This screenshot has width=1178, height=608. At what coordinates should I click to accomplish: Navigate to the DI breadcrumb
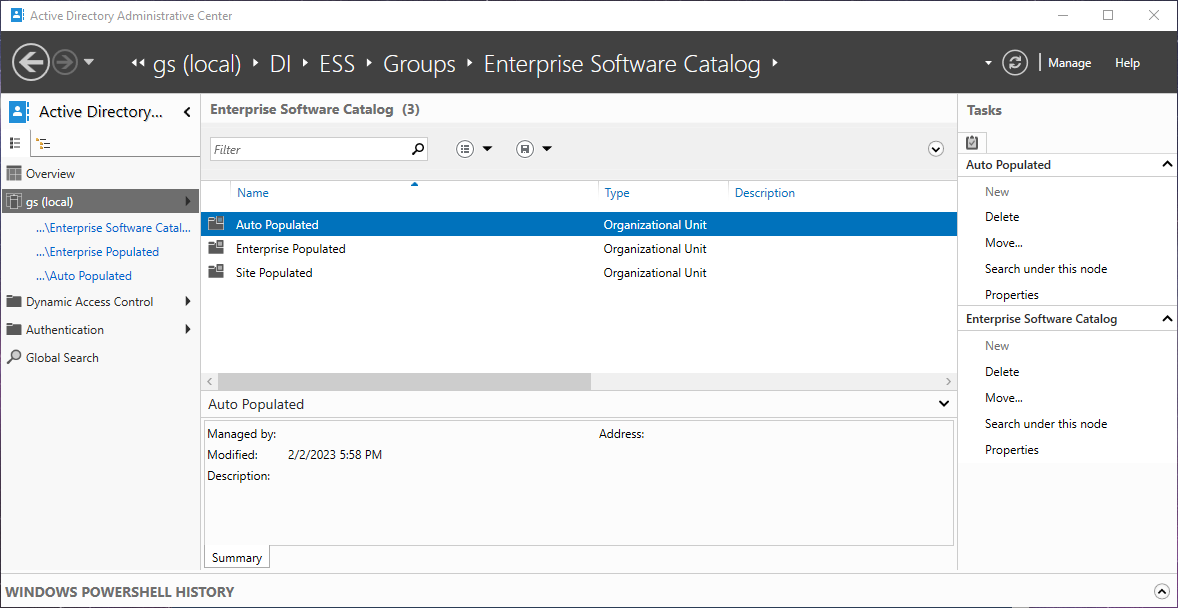[281, 64]
